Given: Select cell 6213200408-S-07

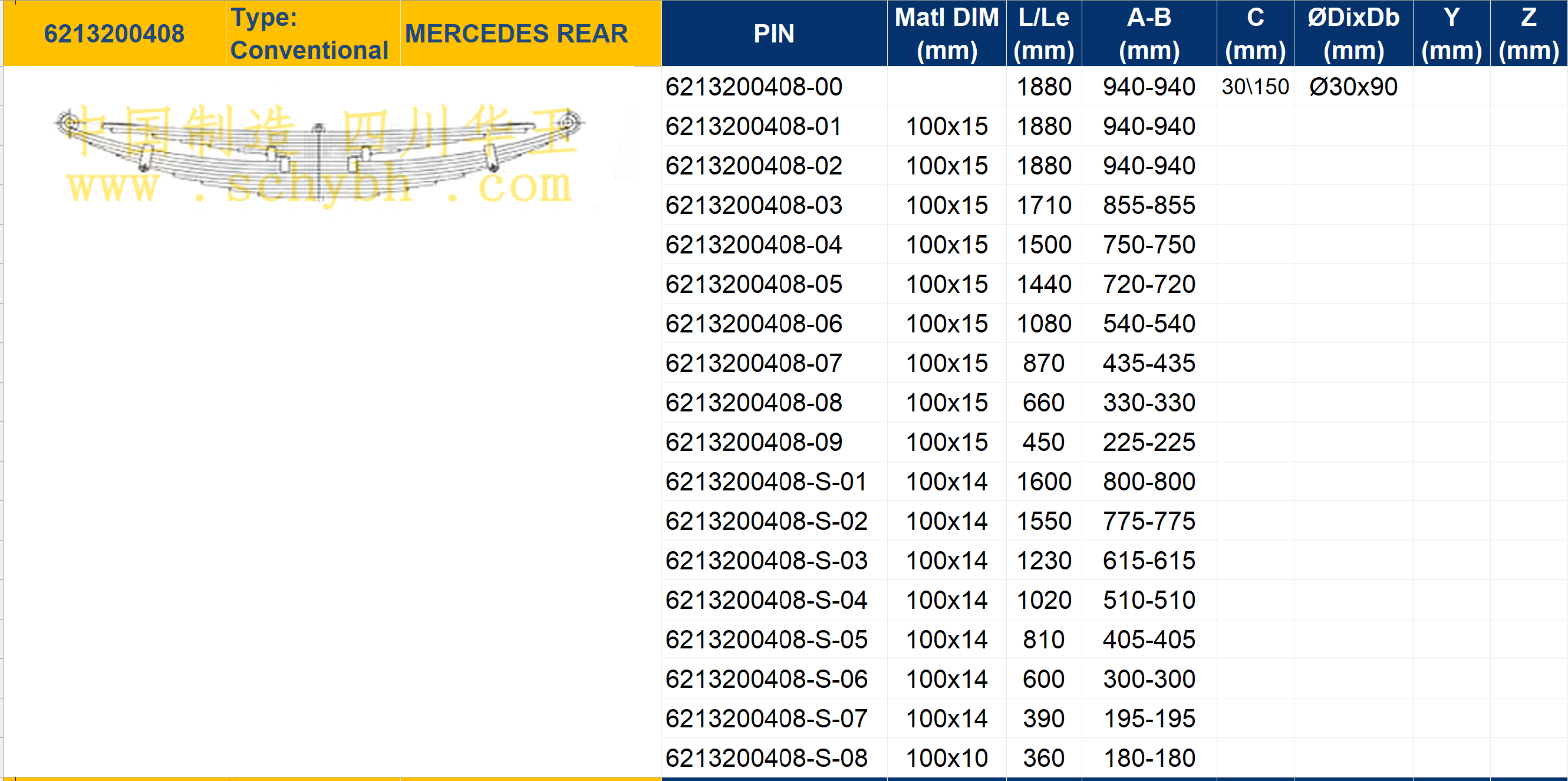Looking at the screenshot, I should pyautogui.click(x=774, y=719).
